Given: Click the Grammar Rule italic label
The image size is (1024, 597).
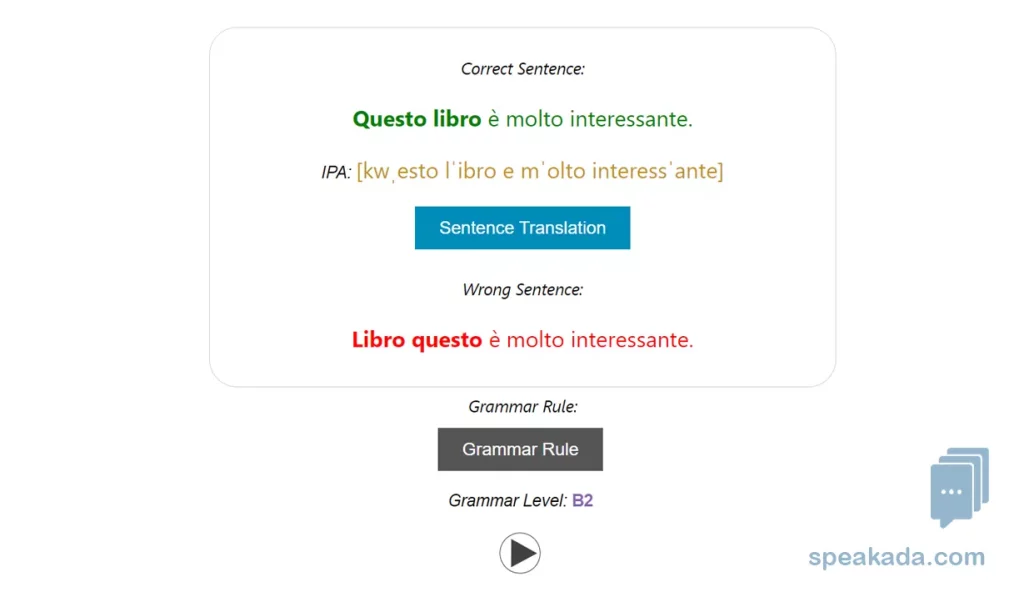Looking at the screenshot, I should pyautogui.click(x=522, y=406).
